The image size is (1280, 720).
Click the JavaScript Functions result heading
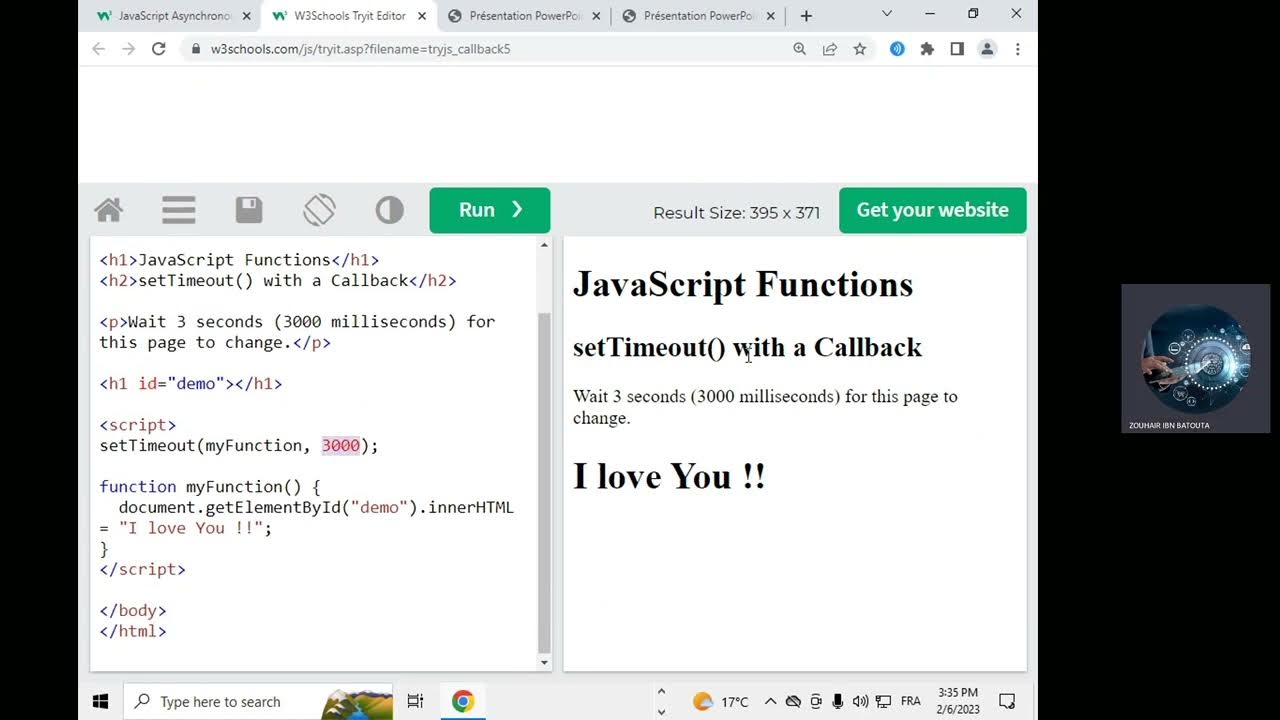coord(743,285)
